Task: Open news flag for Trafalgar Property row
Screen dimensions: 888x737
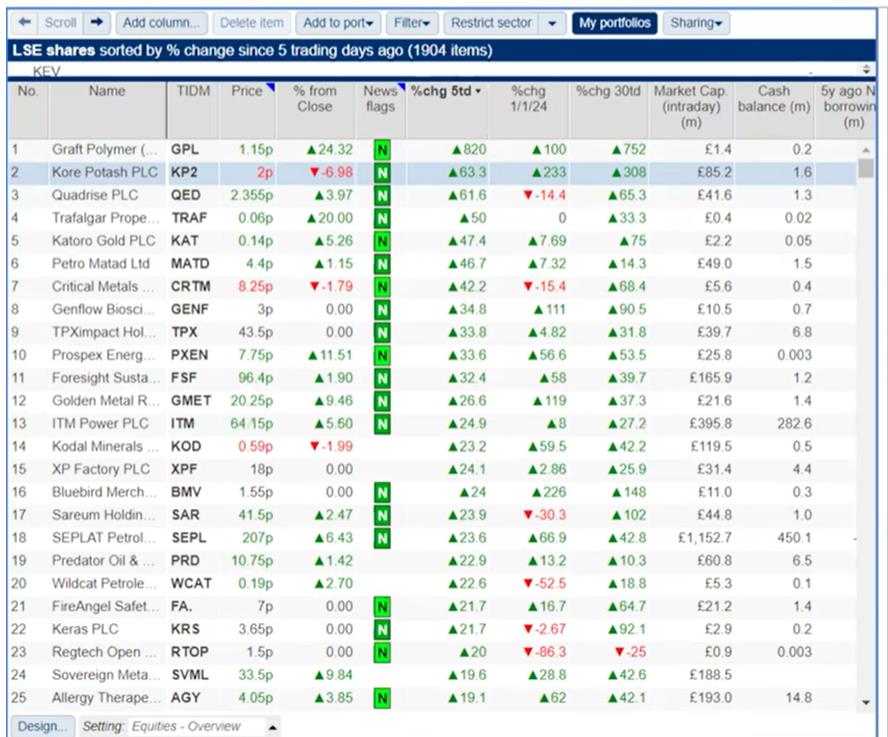Action: point(382,219)
